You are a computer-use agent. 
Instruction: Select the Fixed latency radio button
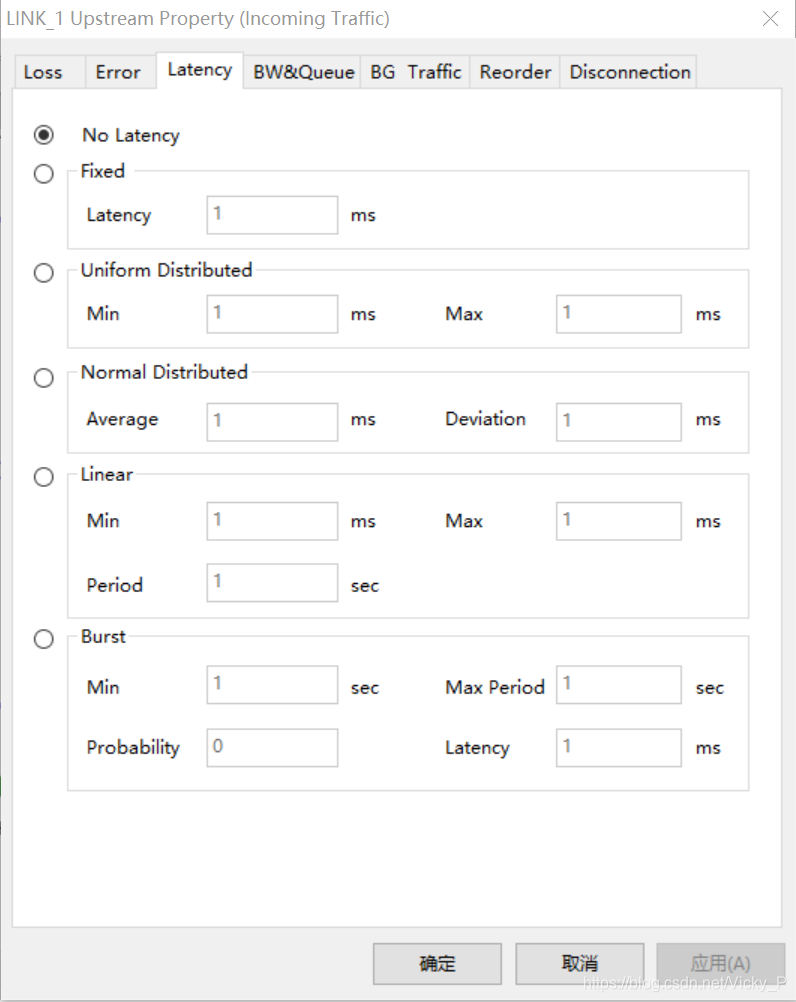pyautogui.click(x=43, y=173)
